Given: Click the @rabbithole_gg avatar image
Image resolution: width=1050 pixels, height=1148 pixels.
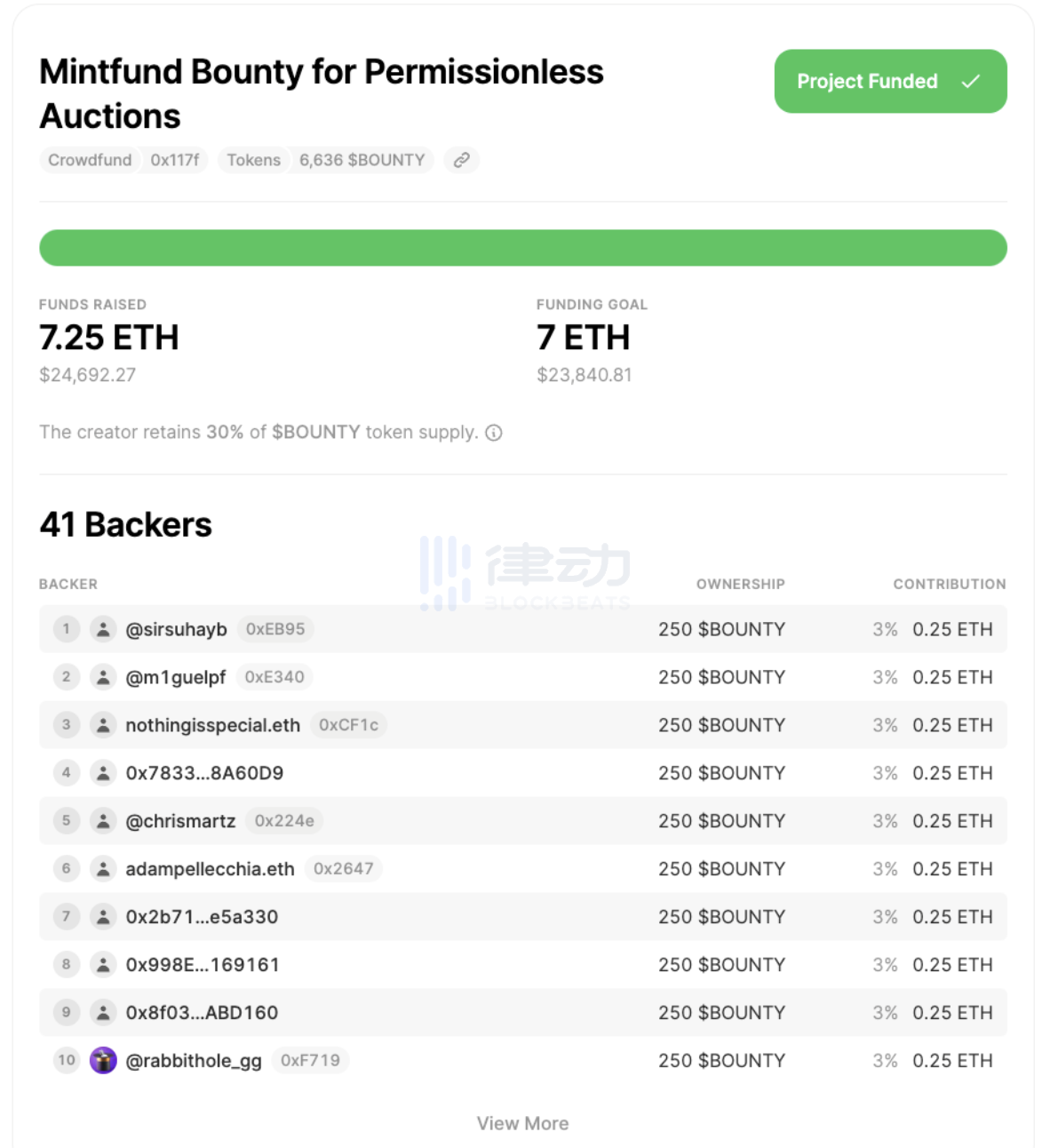Looking at the screenshot, I should (103, 1060).
